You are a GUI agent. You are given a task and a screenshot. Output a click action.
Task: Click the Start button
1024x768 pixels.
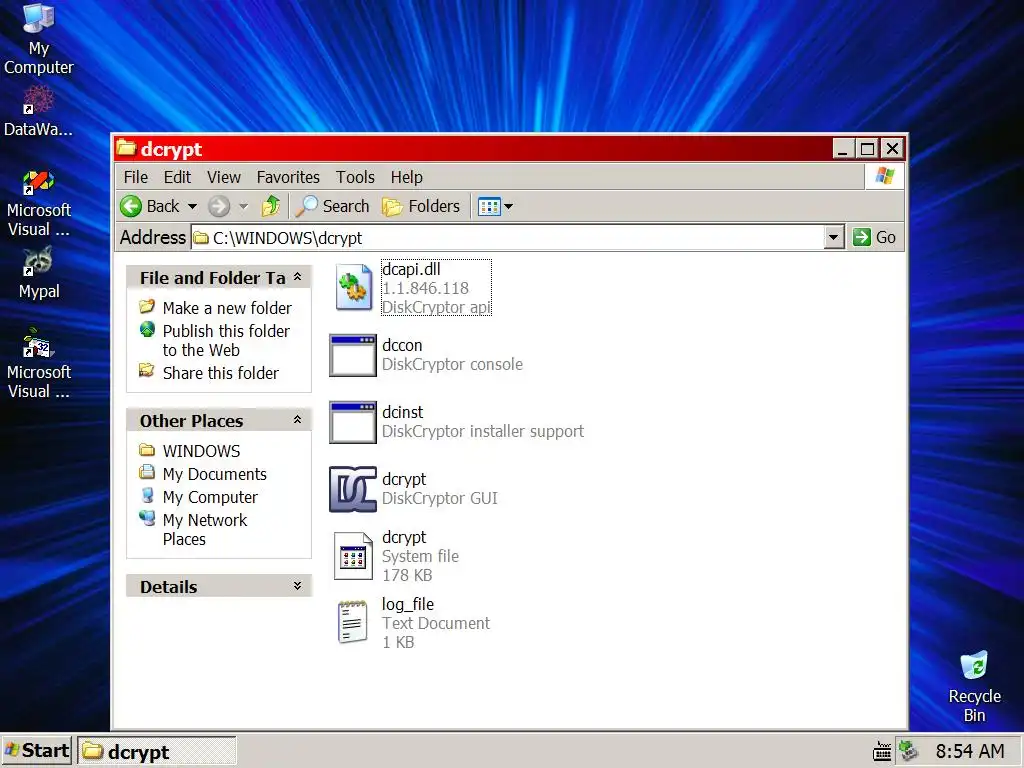click(37, 751)
